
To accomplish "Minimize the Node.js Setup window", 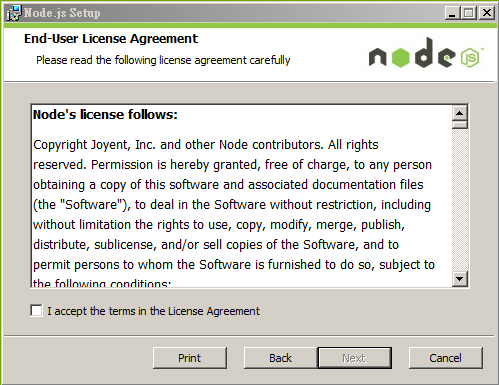I will click(452, 13).
